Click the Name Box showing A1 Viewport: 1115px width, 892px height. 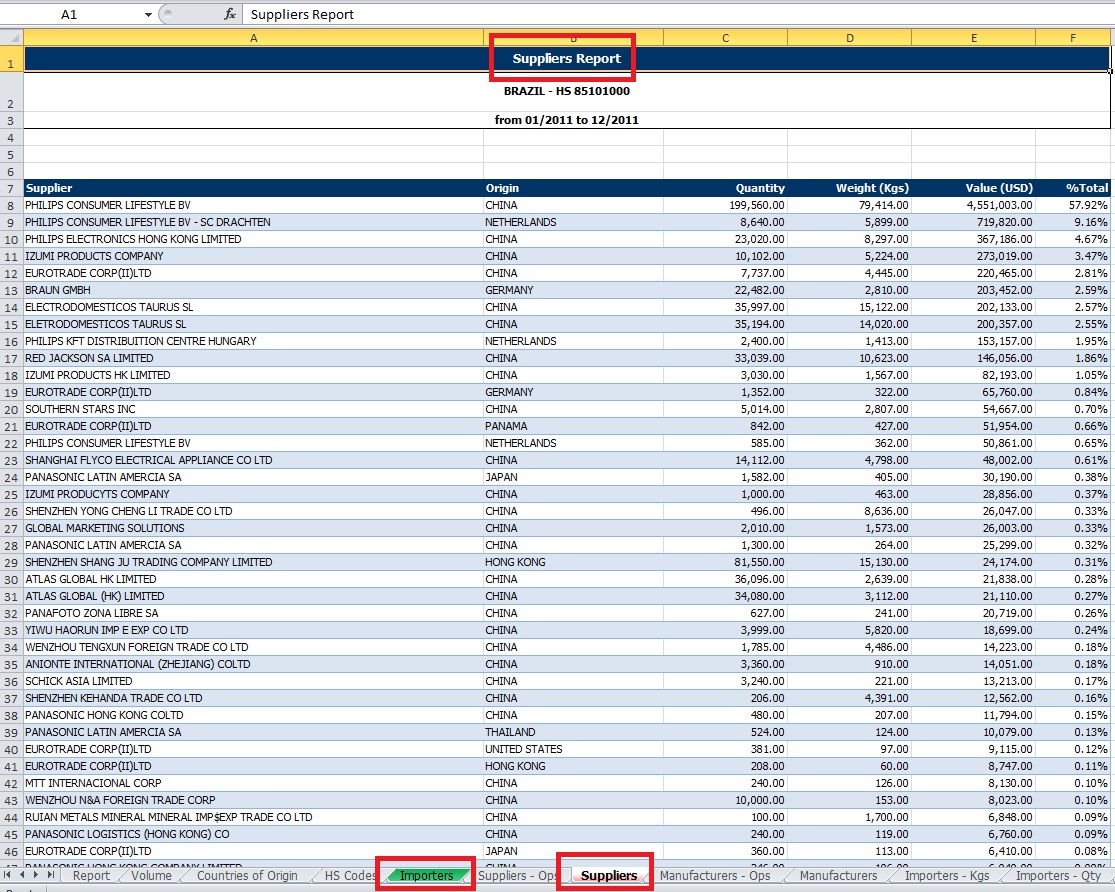70,14
